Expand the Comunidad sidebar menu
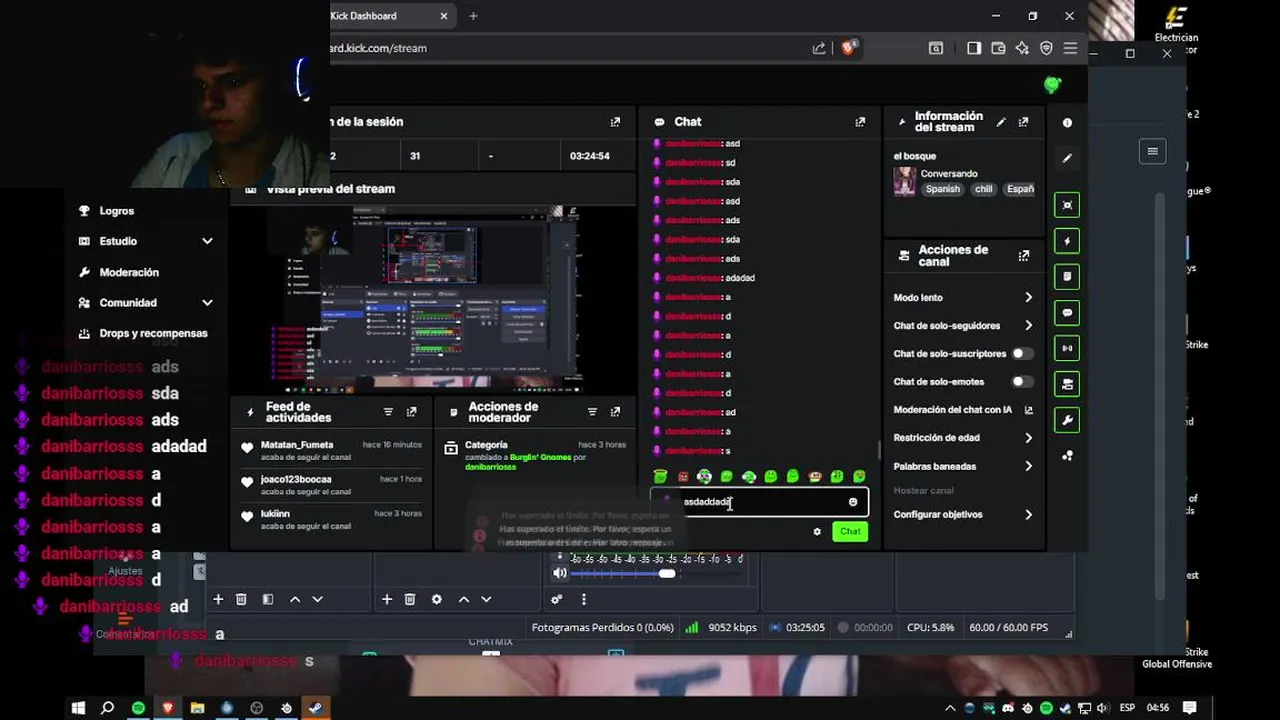Viewport: 1280px width, 720px height. point(207,303)
